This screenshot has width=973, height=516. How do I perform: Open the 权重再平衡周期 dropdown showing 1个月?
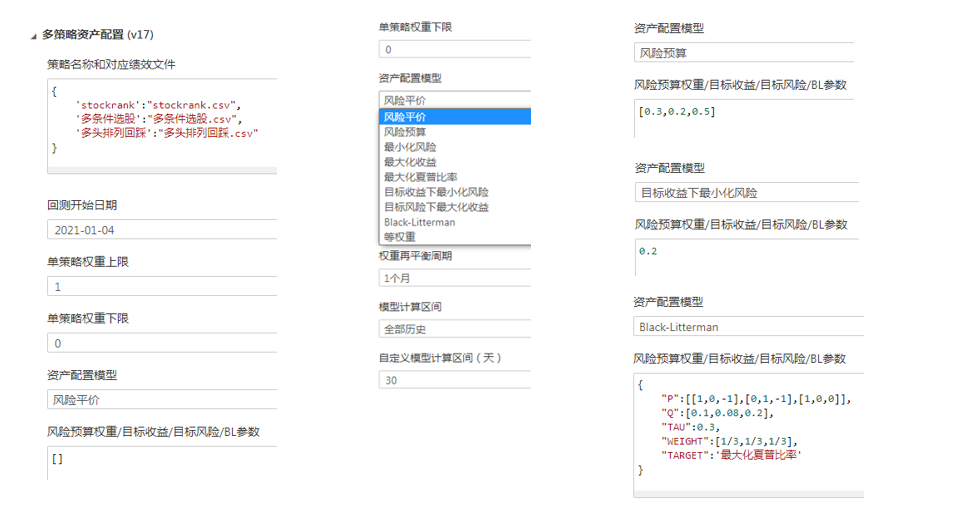455,278
